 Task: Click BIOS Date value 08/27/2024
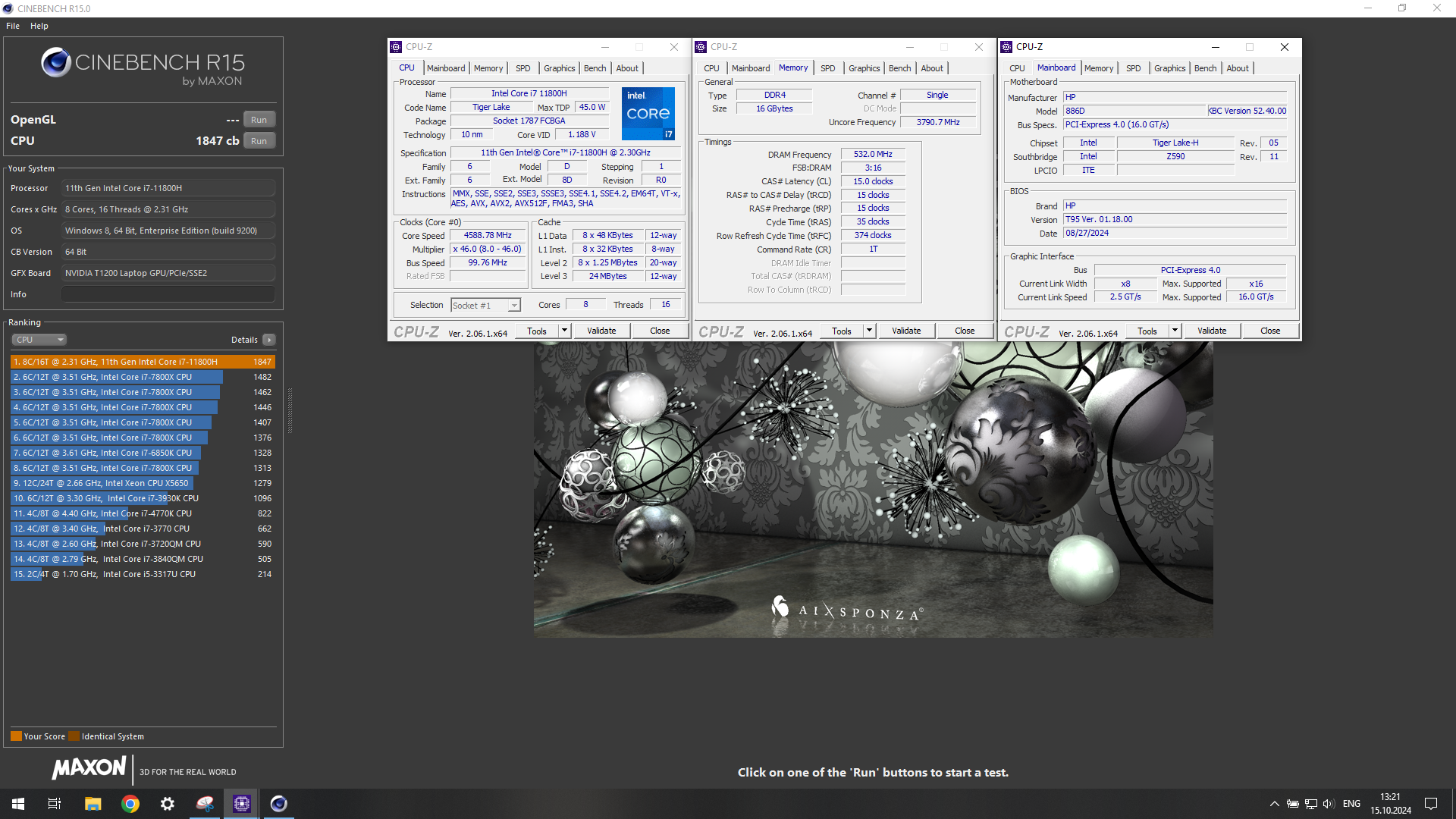(x=1175, y=233)
